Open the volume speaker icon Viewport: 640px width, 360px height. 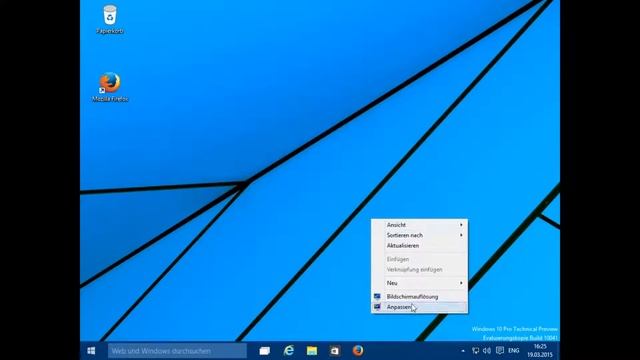(487, 351)
